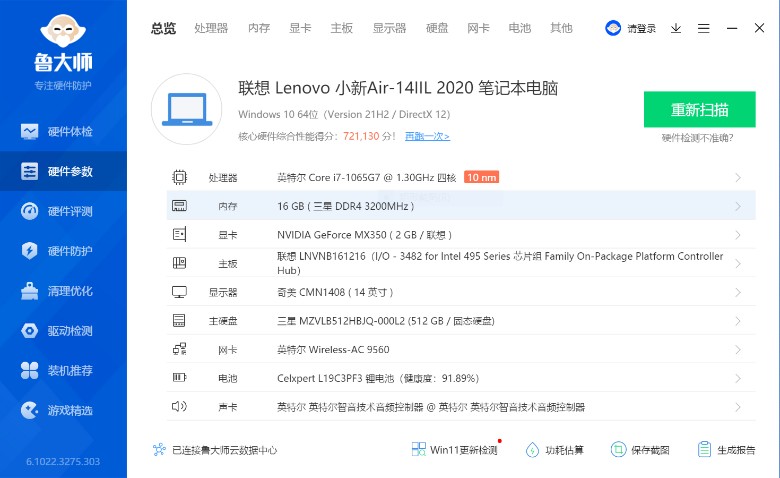The width and height of the screenshot is (780, 478).
Task: Click the green 重新扫描 button
Action: [x=699, y=109]
